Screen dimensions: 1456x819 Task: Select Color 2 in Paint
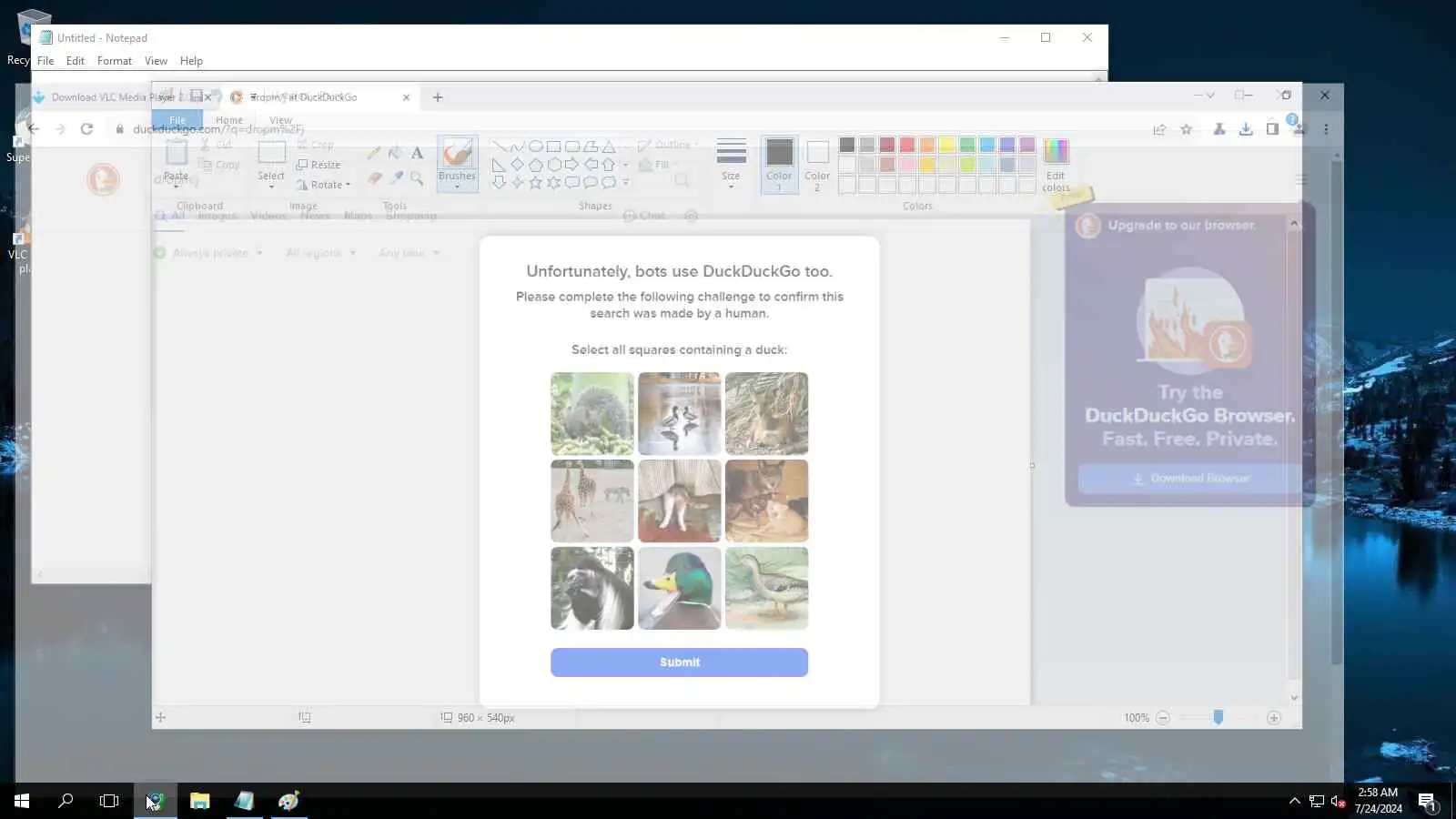[x=817, y=164]
